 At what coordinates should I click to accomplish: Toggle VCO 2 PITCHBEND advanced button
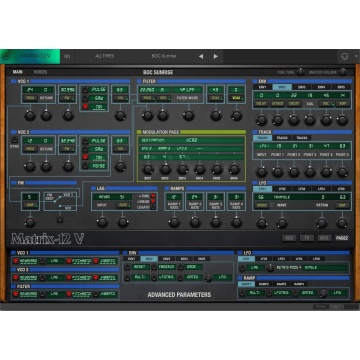click(x=69, y=278)
